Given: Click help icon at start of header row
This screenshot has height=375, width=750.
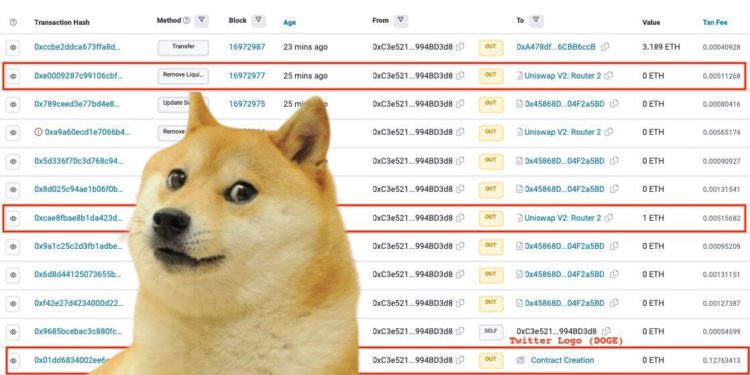Looking at the screenshot, I should pos(13,22).
